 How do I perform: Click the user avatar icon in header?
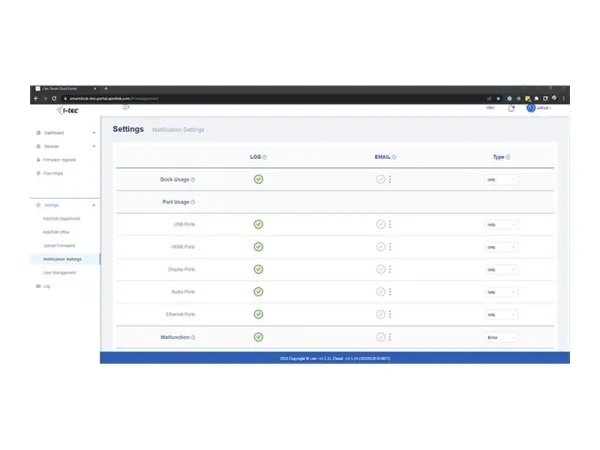(531, 108)
